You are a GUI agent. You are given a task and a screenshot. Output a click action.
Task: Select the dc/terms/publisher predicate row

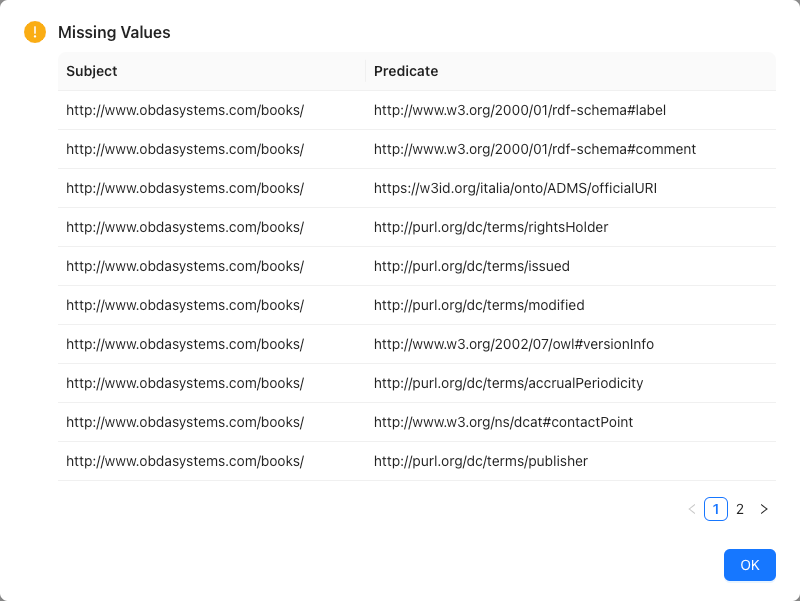(480, 461)
